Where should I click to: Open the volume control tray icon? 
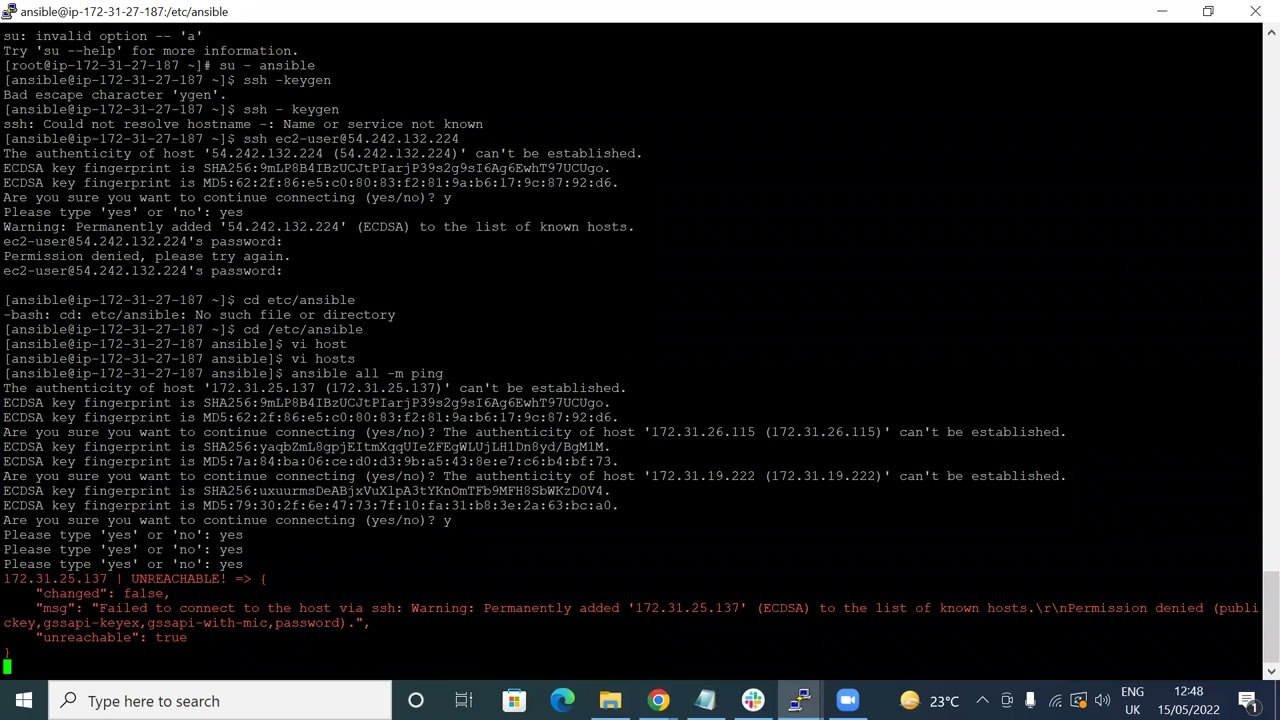[x=1102, y=701]
